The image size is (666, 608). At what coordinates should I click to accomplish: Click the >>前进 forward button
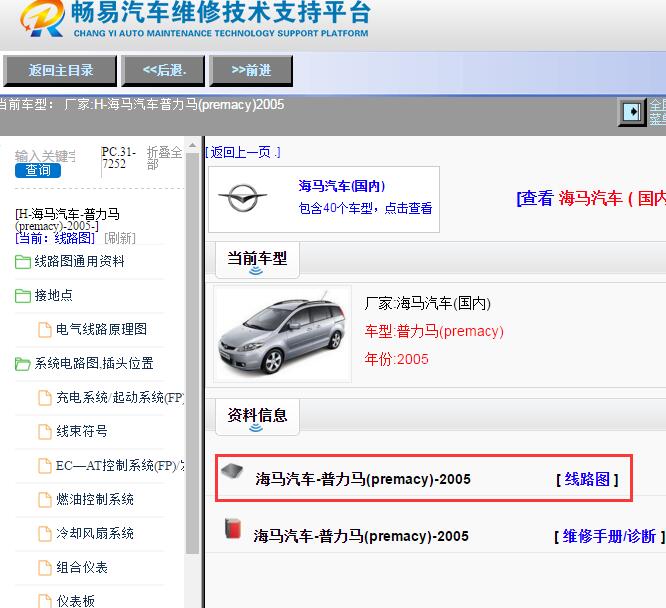pos(251,71)
